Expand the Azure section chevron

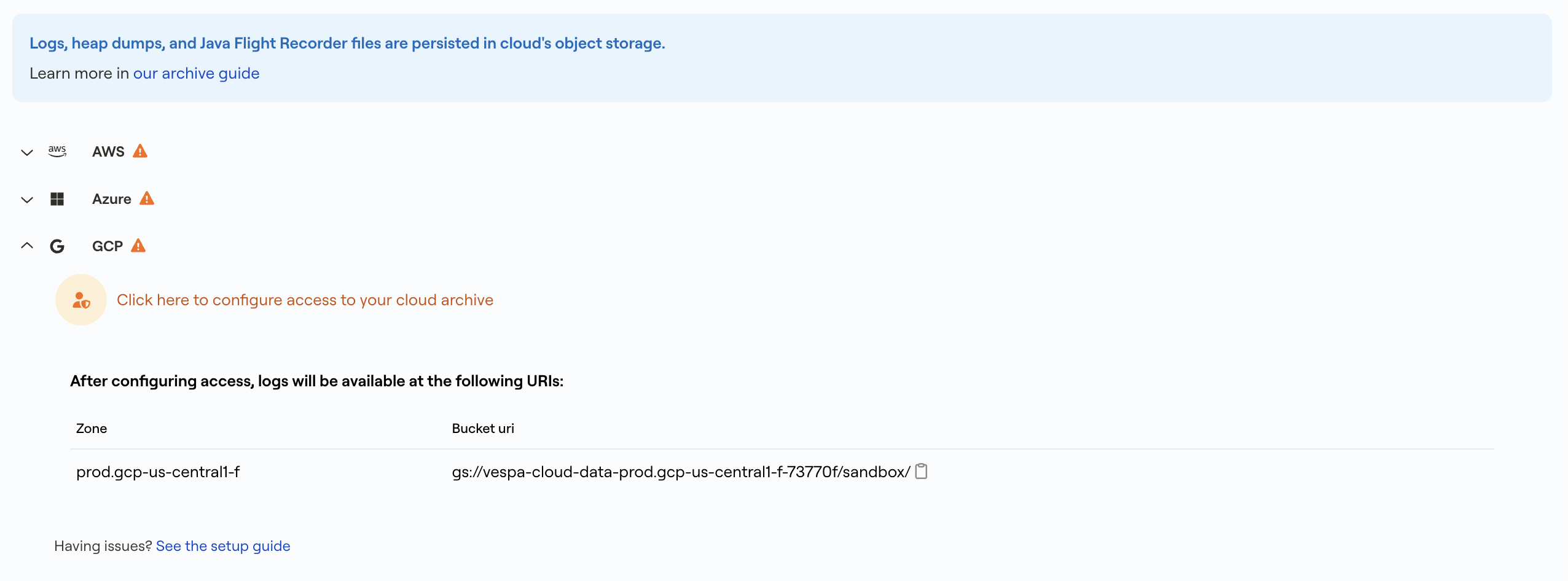pyautogui.click(x=26, y=200)
